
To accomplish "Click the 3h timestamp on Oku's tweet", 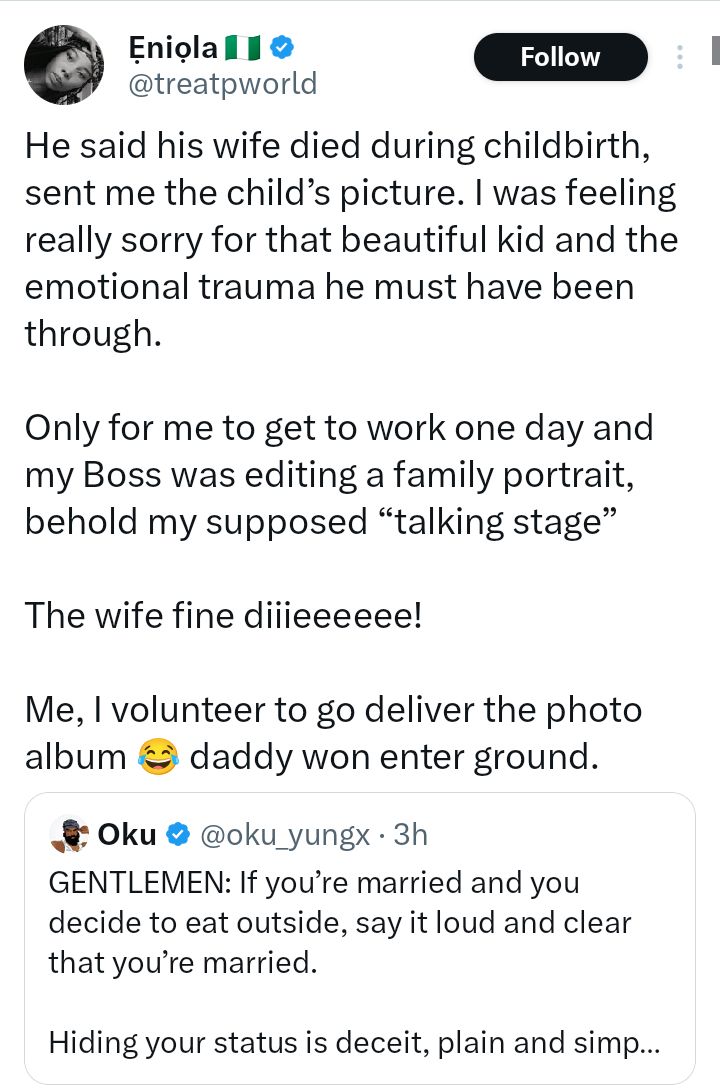I will pyautogui.click(x=409, y=834).
